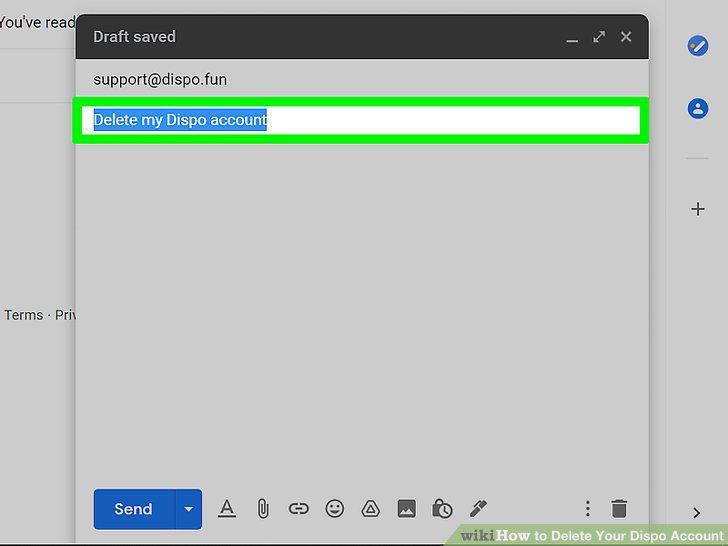The image size is (728, 546).
Task: Collapse side panel with the chevron arrow
Action: [x=696, y=513]
